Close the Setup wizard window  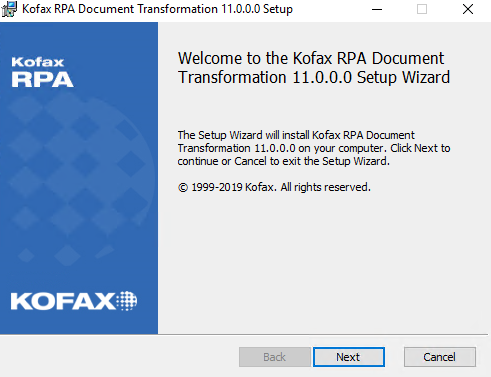click(468, 9)
